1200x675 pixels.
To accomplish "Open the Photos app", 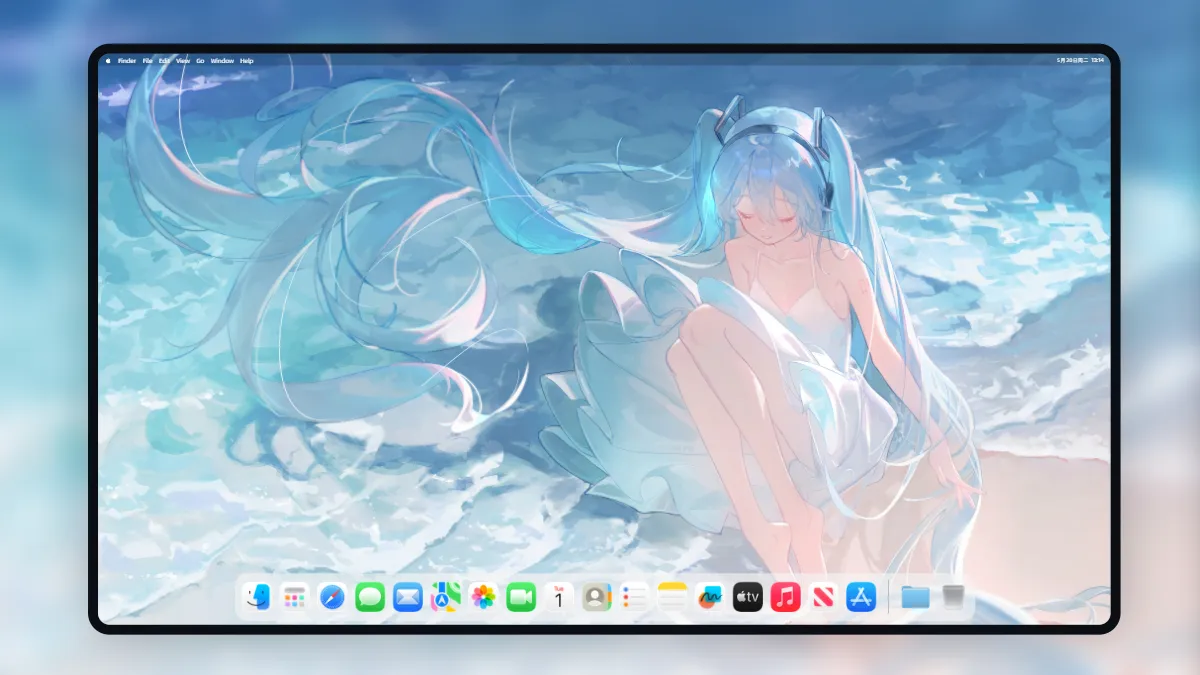I will point(483,598).
